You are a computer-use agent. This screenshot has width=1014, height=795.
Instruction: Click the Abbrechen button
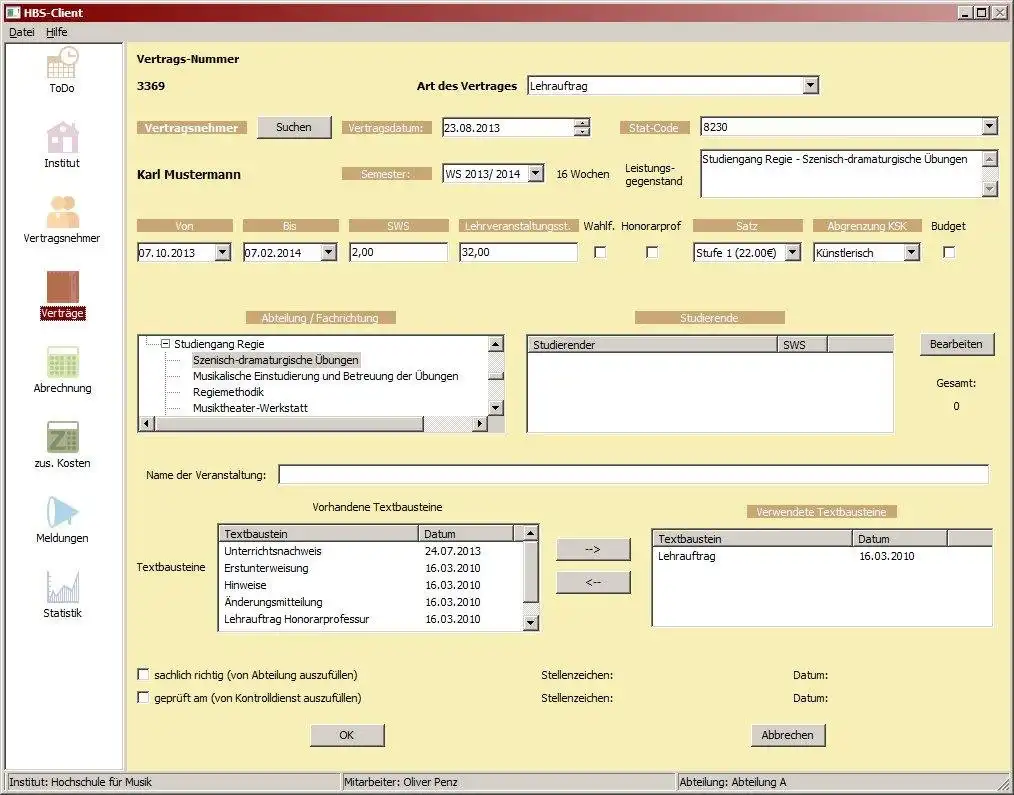[788, 735]
